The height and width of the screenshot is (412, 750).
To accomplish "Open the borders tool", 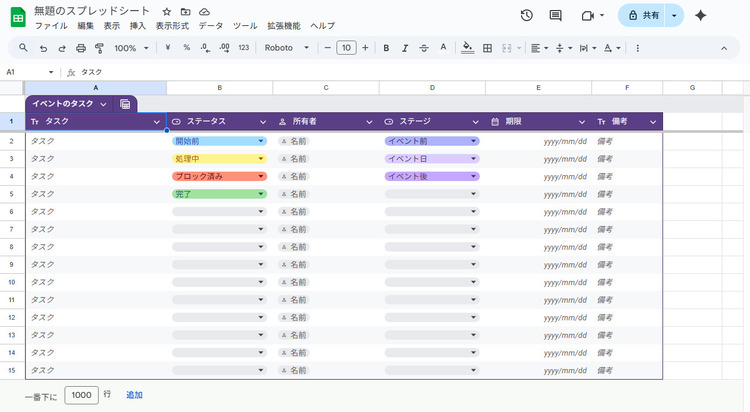I will (x=487, y=48).
